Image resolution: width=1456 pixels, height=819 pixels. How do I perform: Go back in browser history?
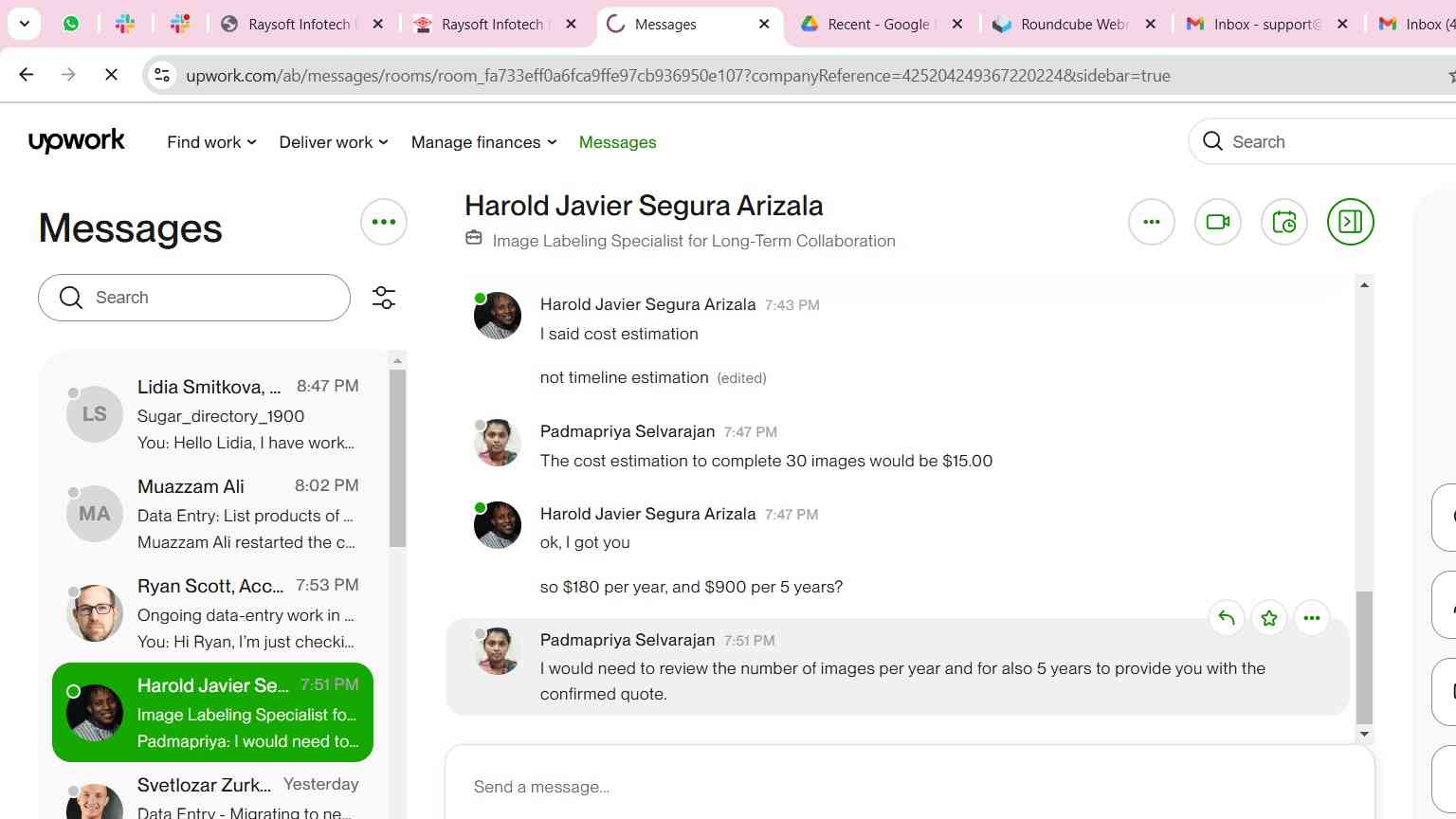tap(27, 75)
